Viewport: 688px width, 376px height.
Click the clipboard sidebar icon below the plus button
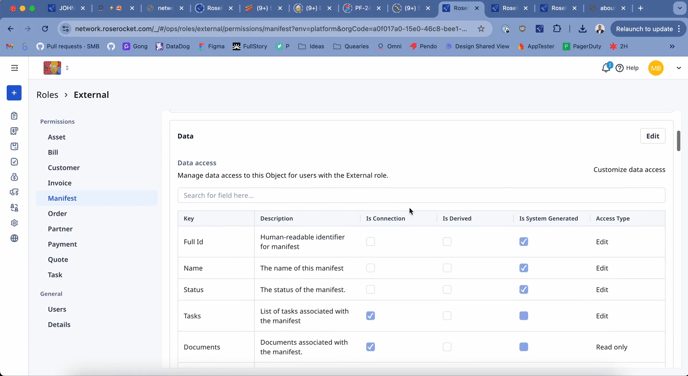14,116
